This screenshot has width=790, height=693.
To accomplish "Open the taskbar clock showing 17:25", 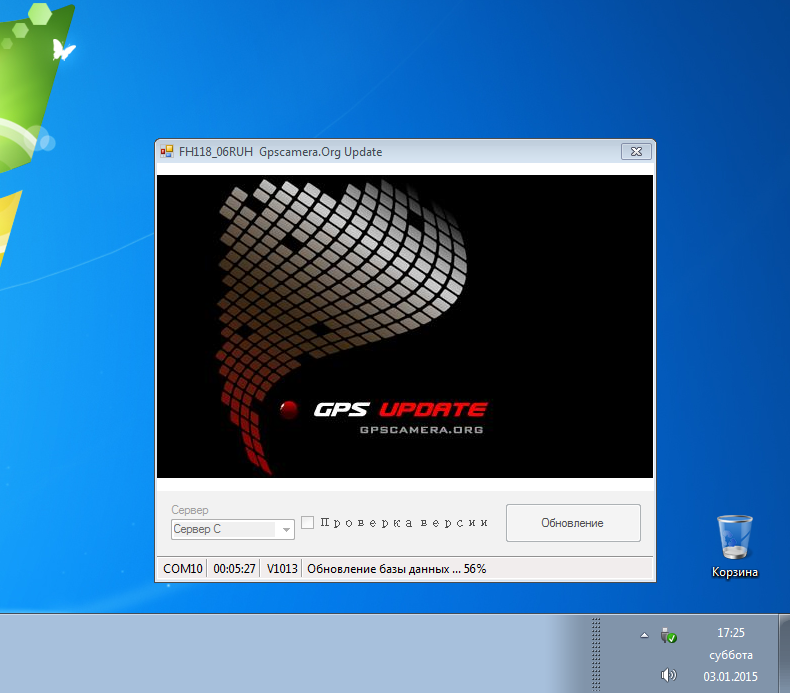I will click(x=731, y=655).
